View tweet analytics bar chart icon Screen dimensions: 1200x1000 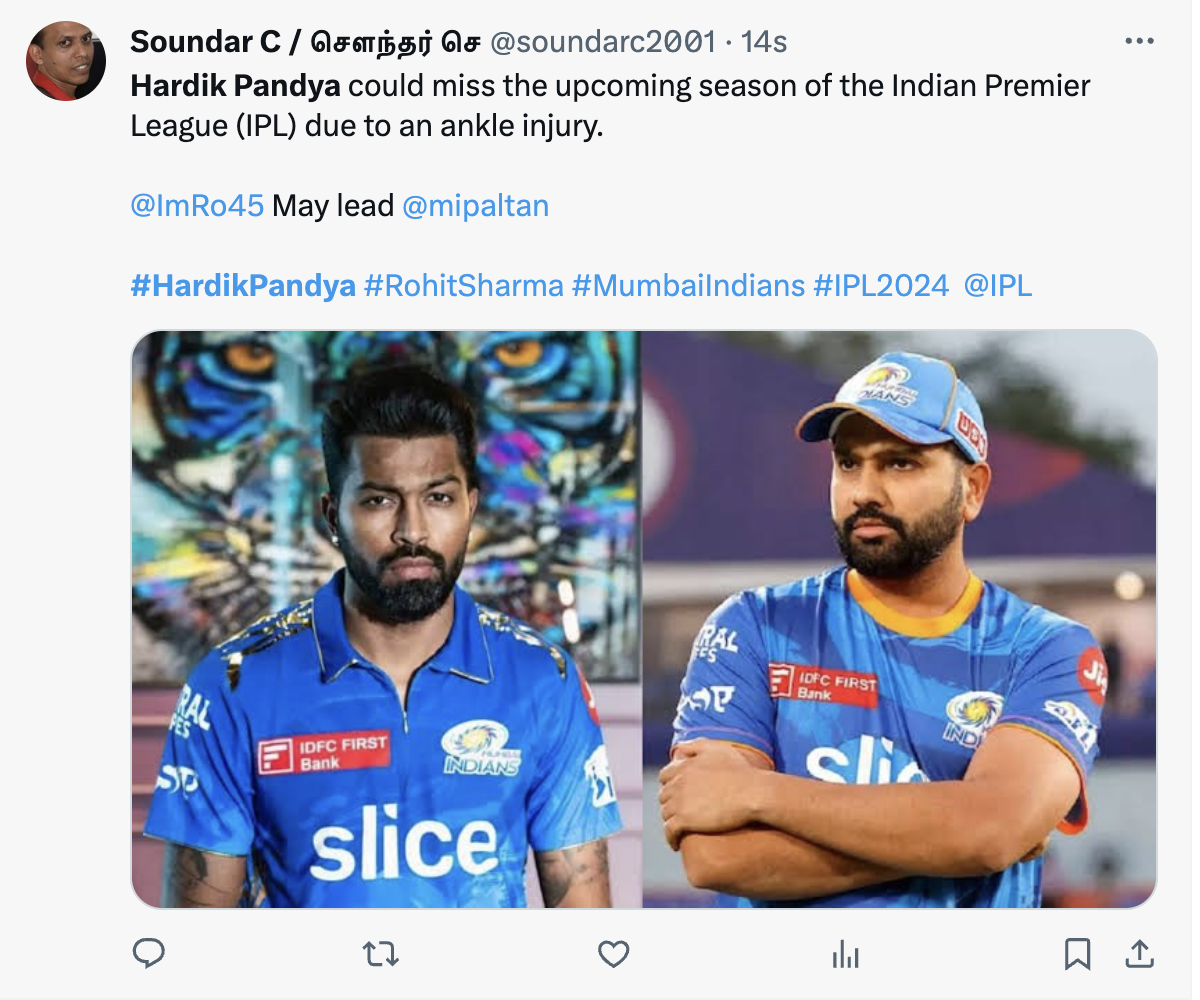(845, 954)
